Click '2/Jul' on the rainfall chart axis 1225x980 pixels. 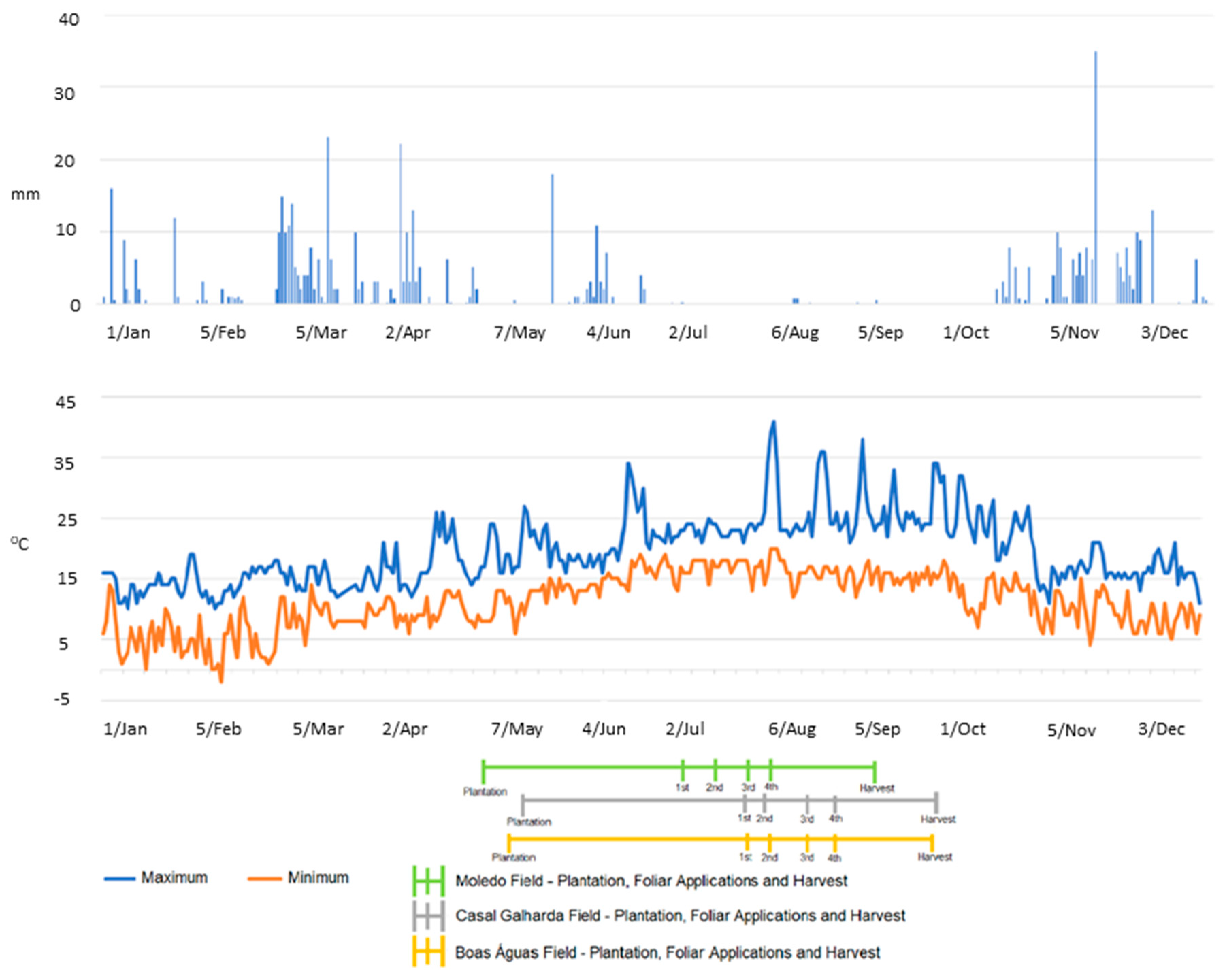687,332
